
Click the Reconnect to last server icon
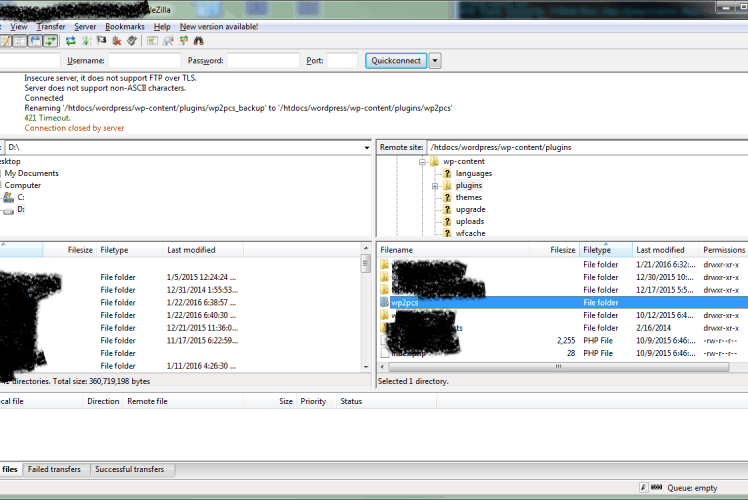click(x=131, y=41)
